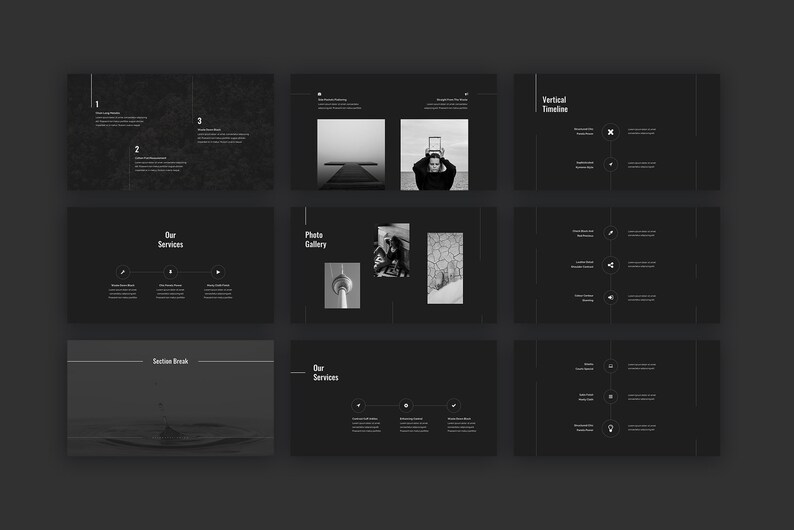Select the list icon on the timeline
This screenshot has width=794, height=530.
pos(611,397)
